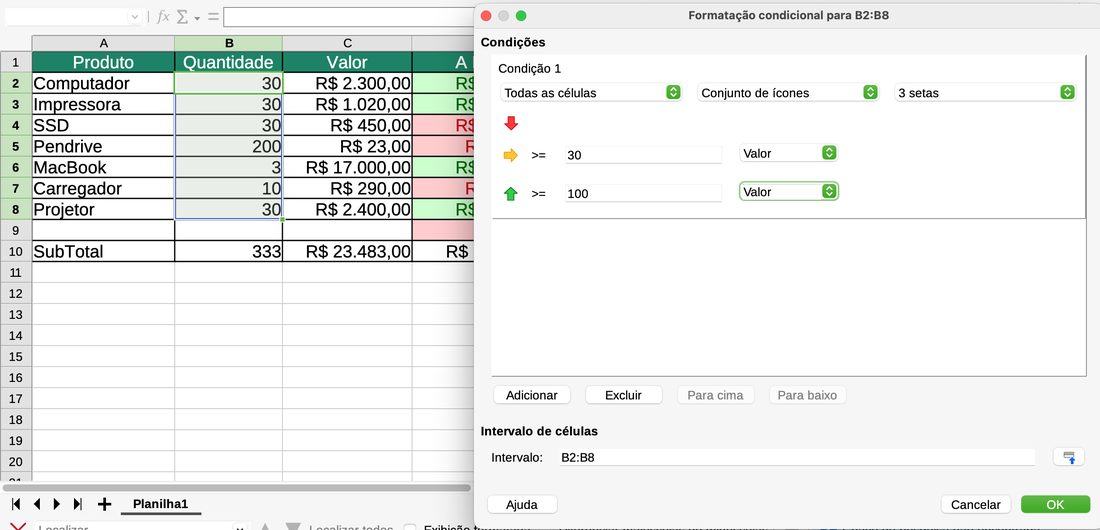Expand the Name Box dropdown
Screen dimensions: 1100x530
coord(135,16)
